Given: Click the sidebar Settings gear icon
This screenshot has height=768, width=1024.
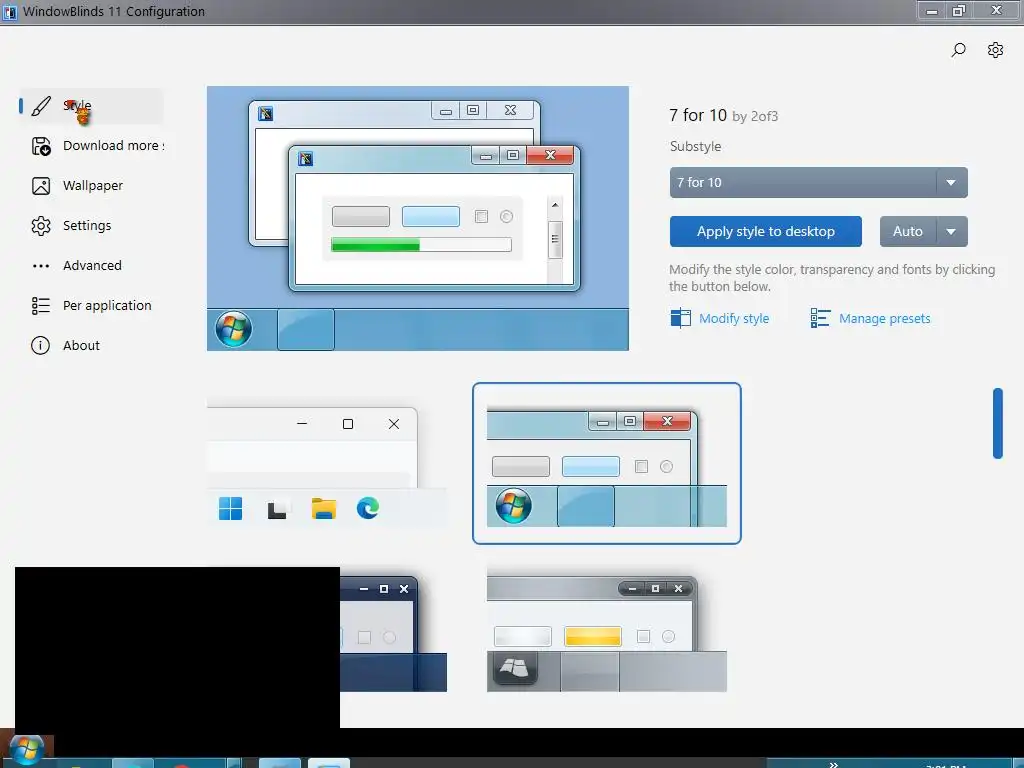Looking at the screenshot, I should click(41, 226).
